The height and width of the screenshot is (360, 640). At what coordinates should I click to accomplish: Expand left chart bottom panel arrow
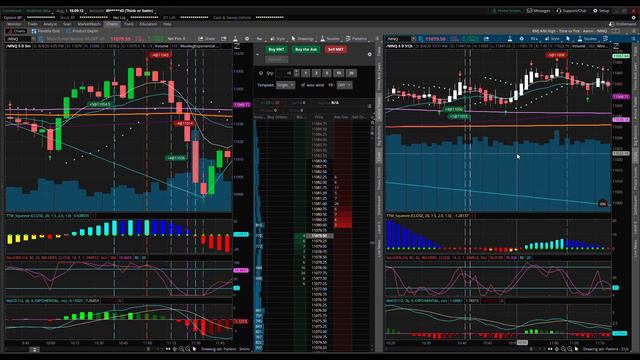34,349
